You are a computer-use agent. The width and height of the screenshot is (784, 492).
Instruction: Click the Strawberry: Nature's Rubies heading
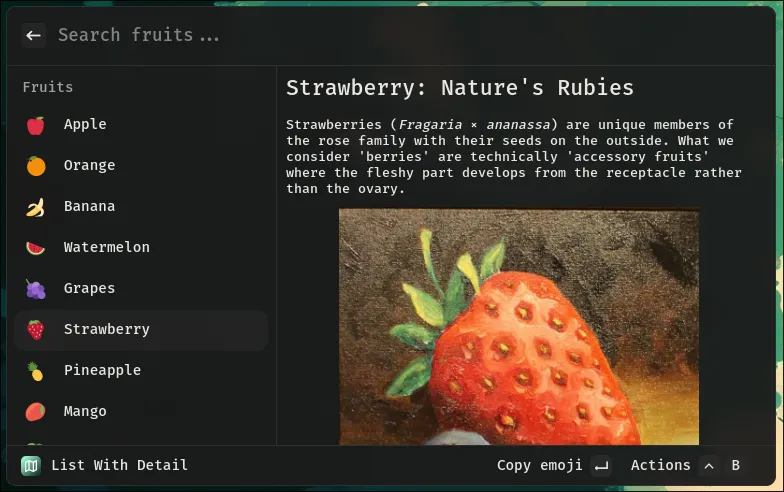click(460, 88)
